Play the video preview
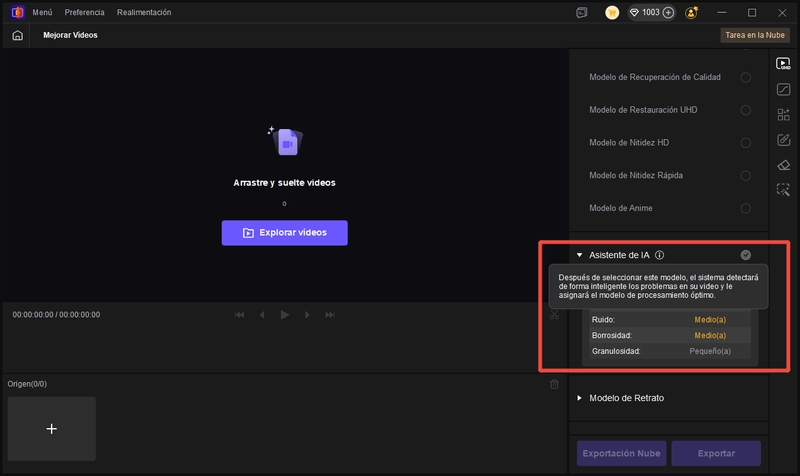The height and width of the screenshot is (476, 800). pyautogui.click(x=285, y=315)
